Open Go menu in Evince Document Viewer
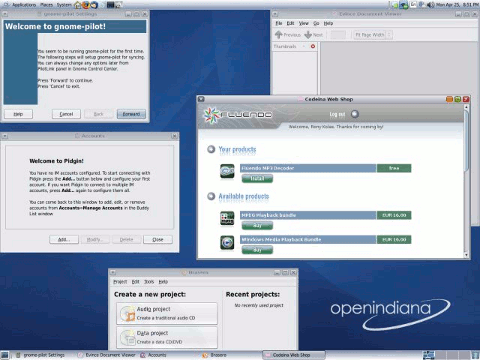This screenshot has width=480, height=360. [x=316, y=23]
